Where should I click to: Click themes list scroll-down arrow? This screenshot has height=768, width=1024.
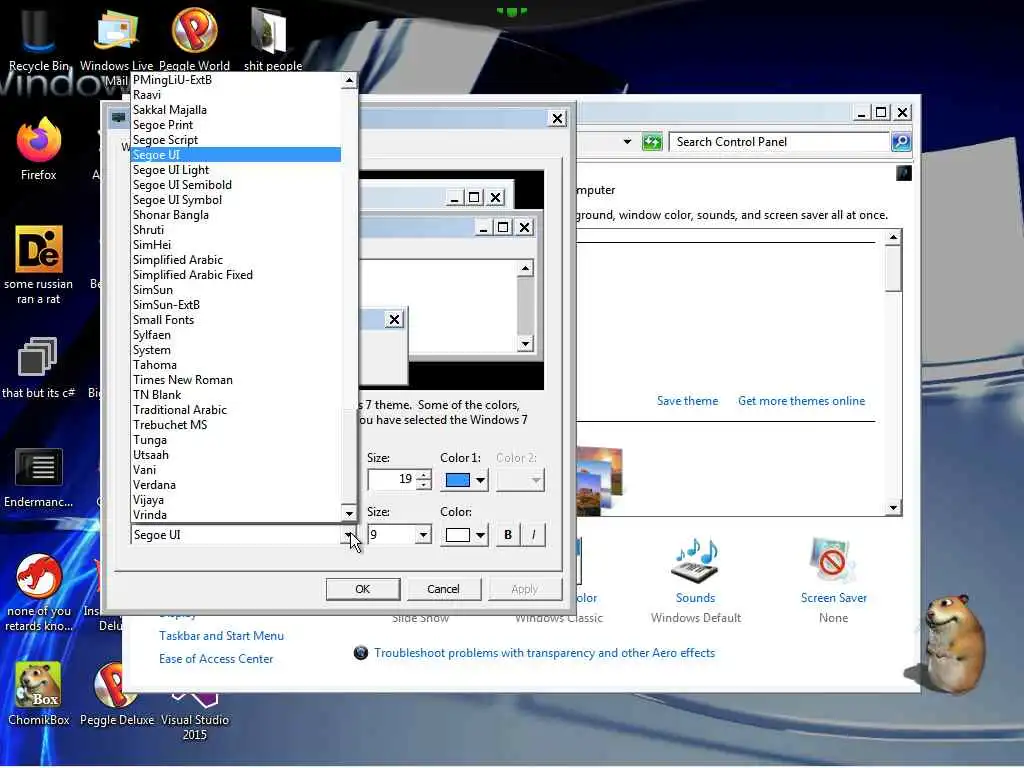coord(893,507)
